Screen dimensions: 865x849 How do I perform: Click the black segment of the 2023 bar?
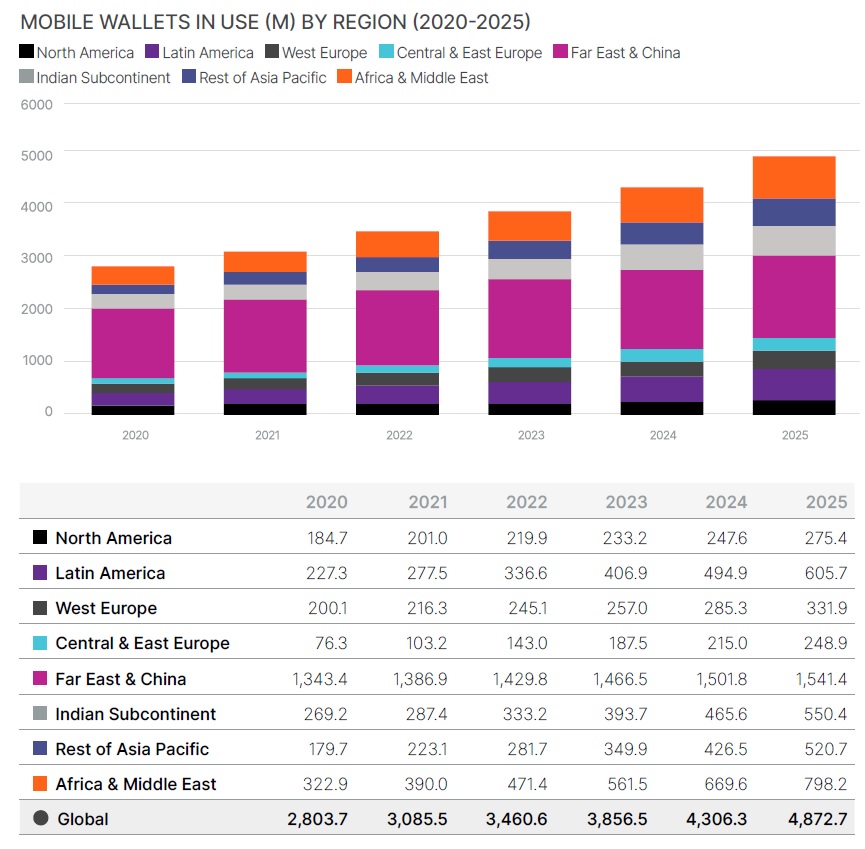click(x=530, y=409)
